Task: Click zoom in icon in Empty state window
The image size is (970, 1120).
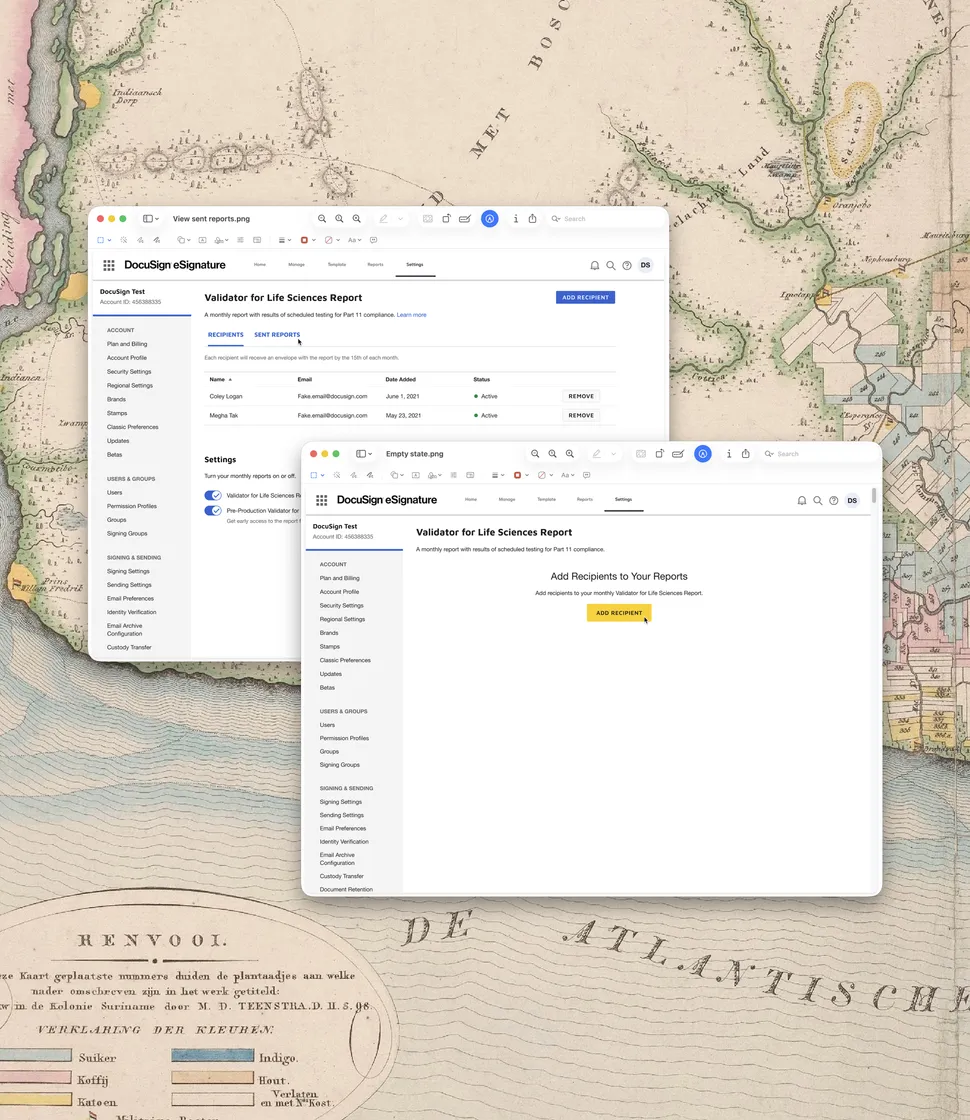Action: tap(569, 454)
